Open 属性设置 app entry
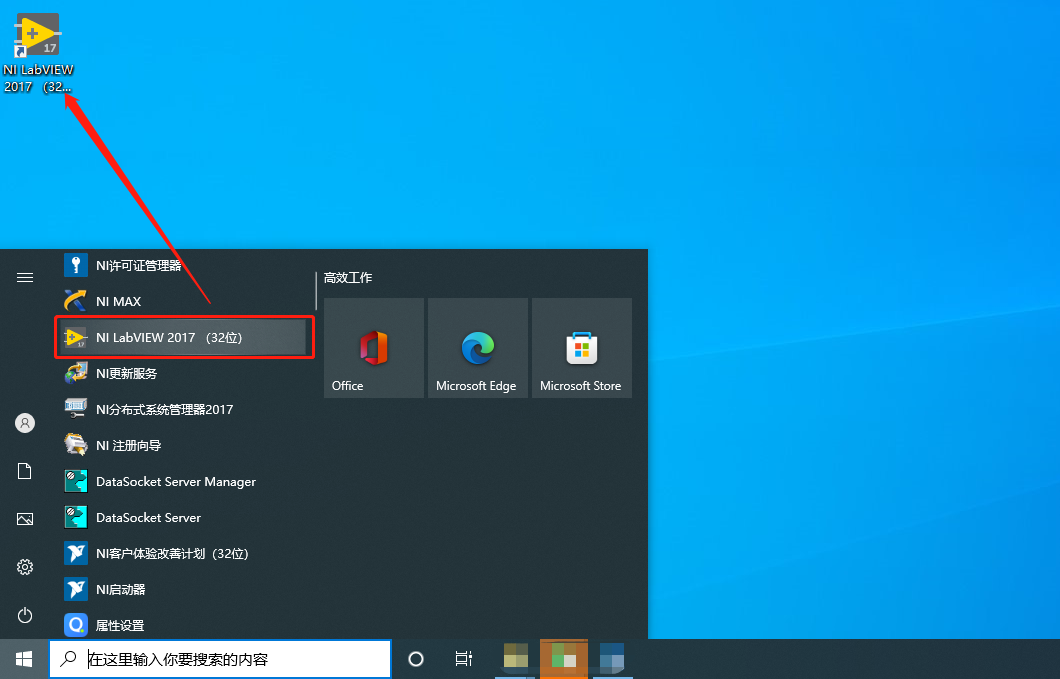The height and width of the screenshot is (679, 1060). pyautogui.click(x=183, y=624)
